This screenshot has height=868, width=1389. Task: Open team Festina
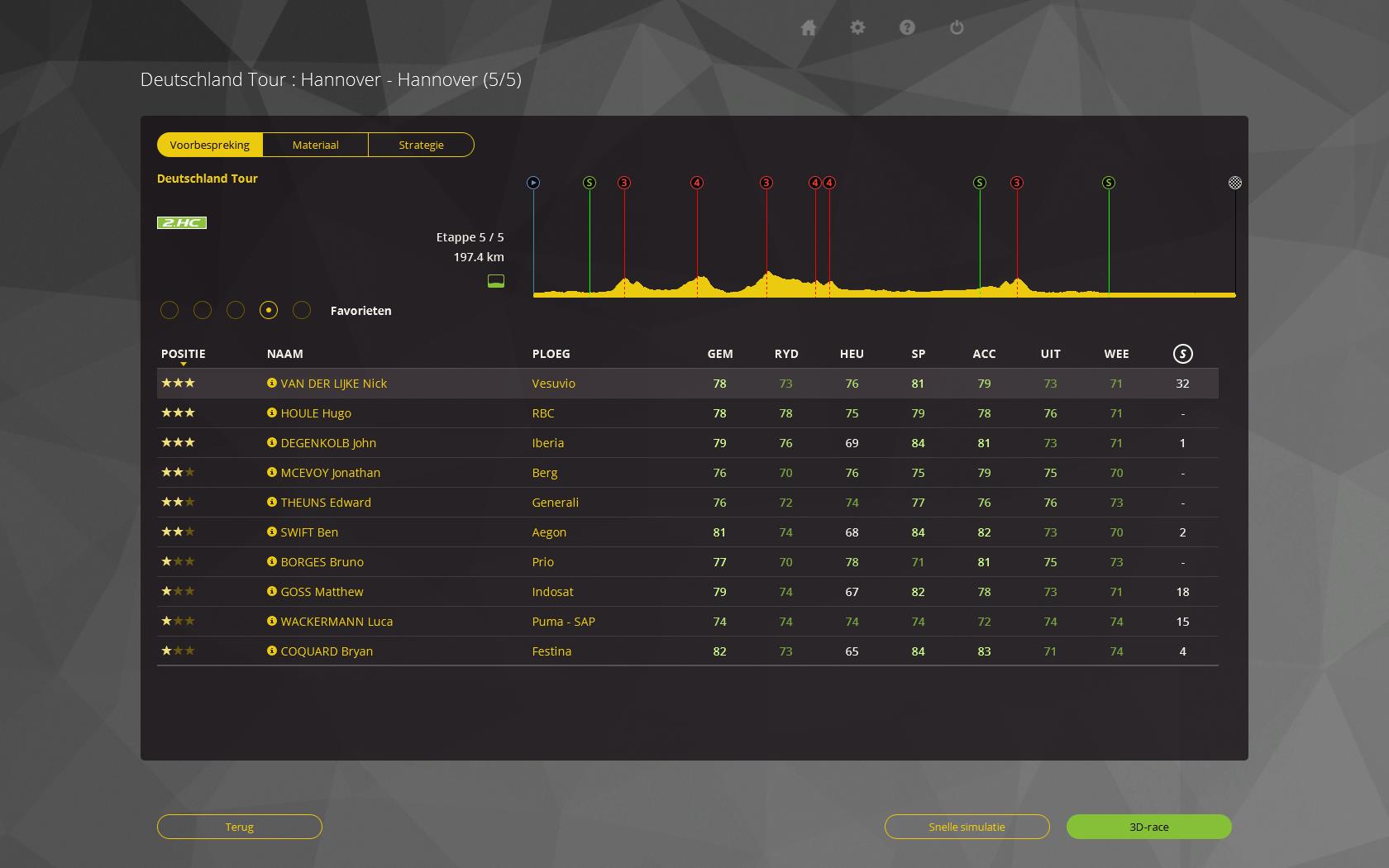coord(551,651)
